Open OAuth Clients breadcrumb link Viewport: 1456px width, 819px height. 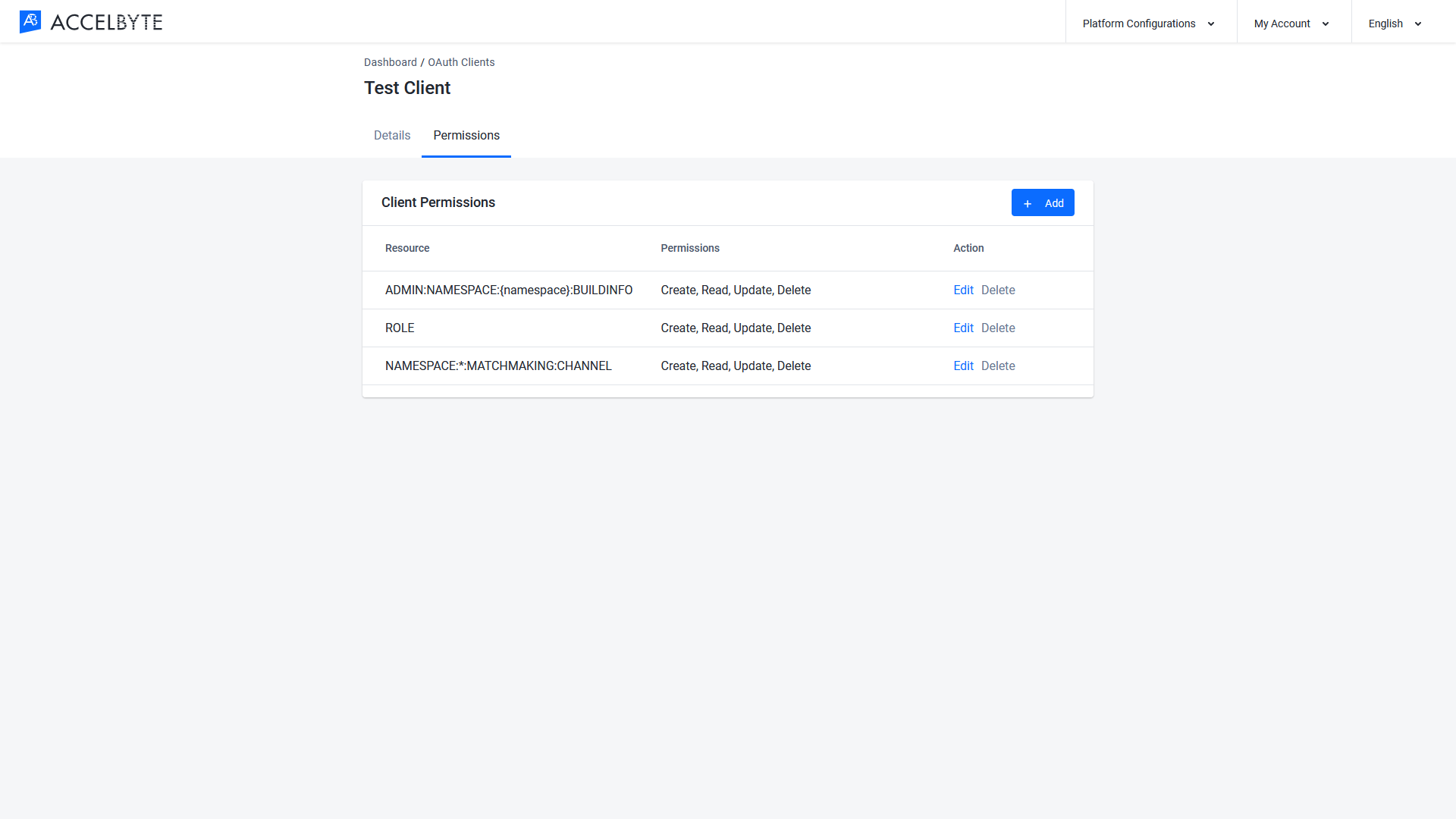[461, 62]
